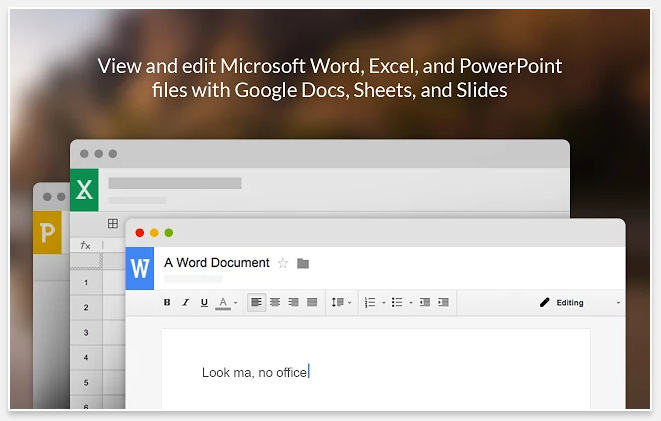This screenshot has height=421, width=661.
Task: Click the yellow PowerPoint P icon
Action: click(47, 233)
